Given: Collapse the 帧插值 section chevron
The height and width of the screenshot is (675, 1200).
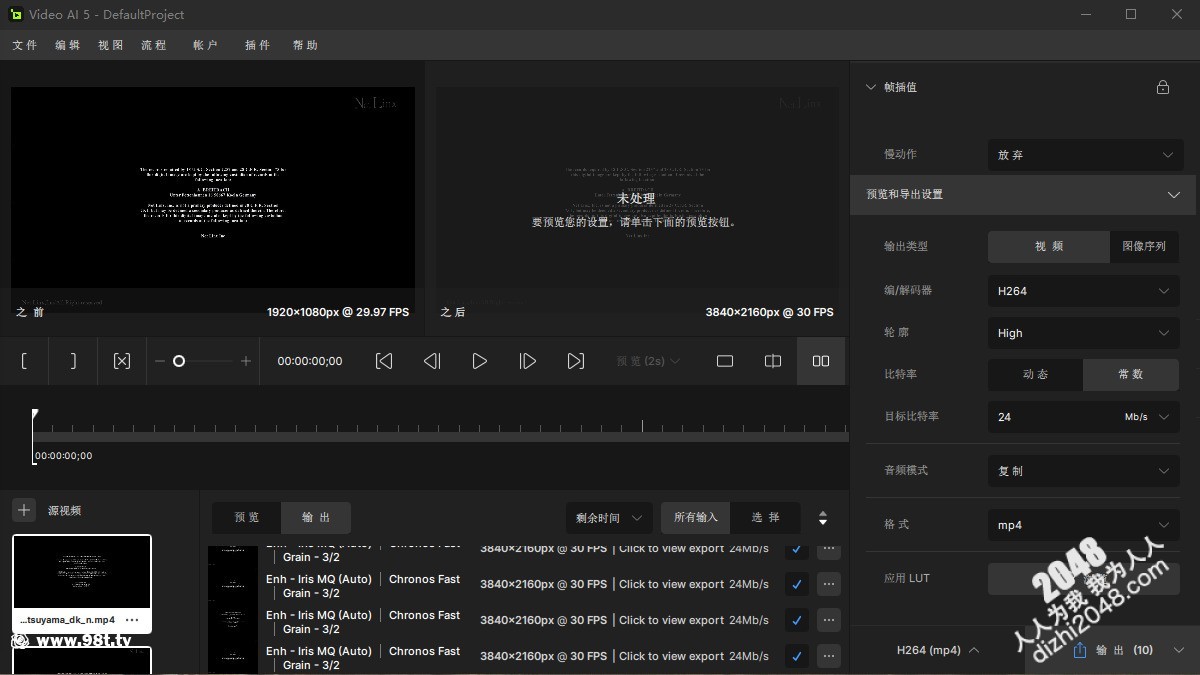Looking at the screenshot, I should 870,87.
